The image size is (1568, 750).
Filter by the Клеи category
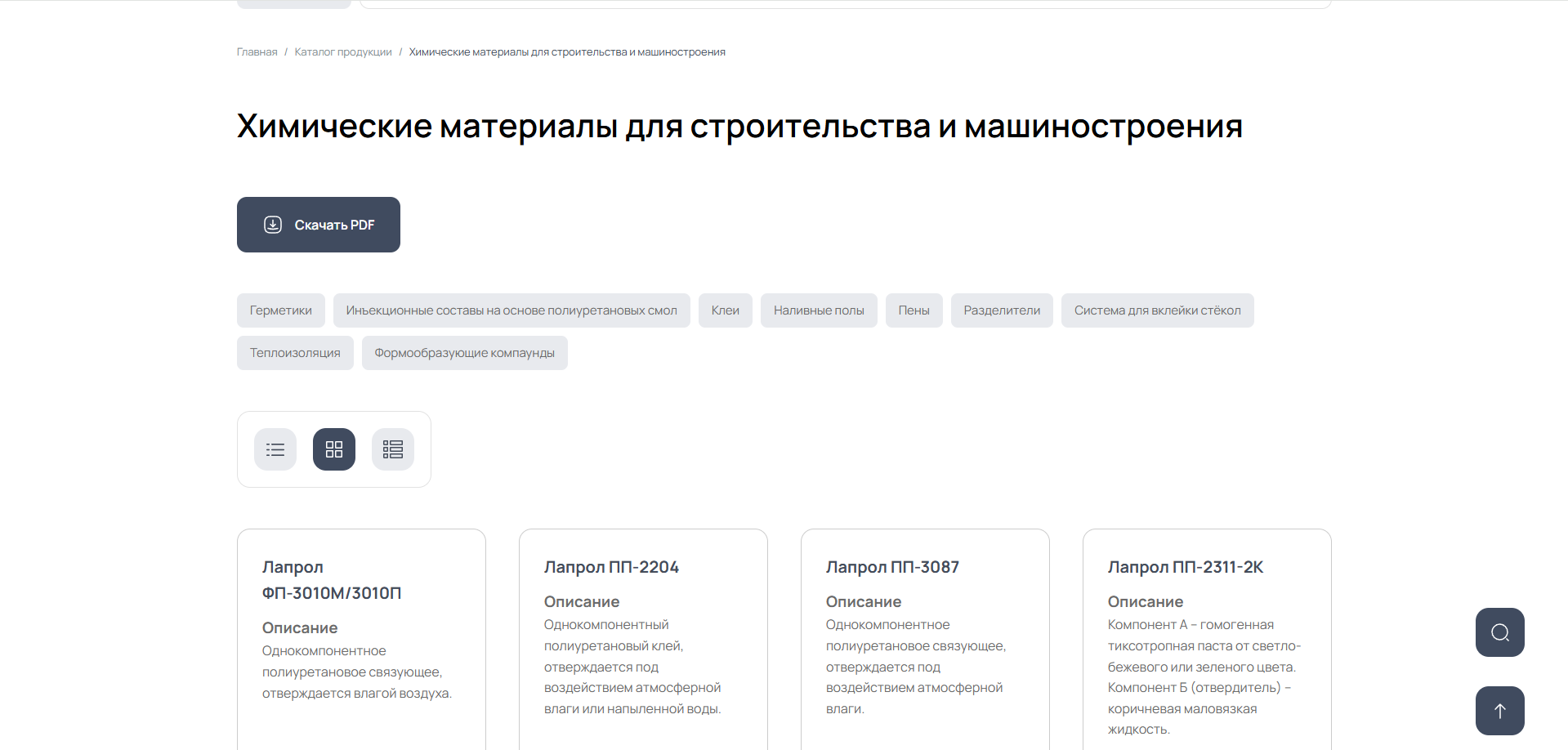click(x=726, y=310)
